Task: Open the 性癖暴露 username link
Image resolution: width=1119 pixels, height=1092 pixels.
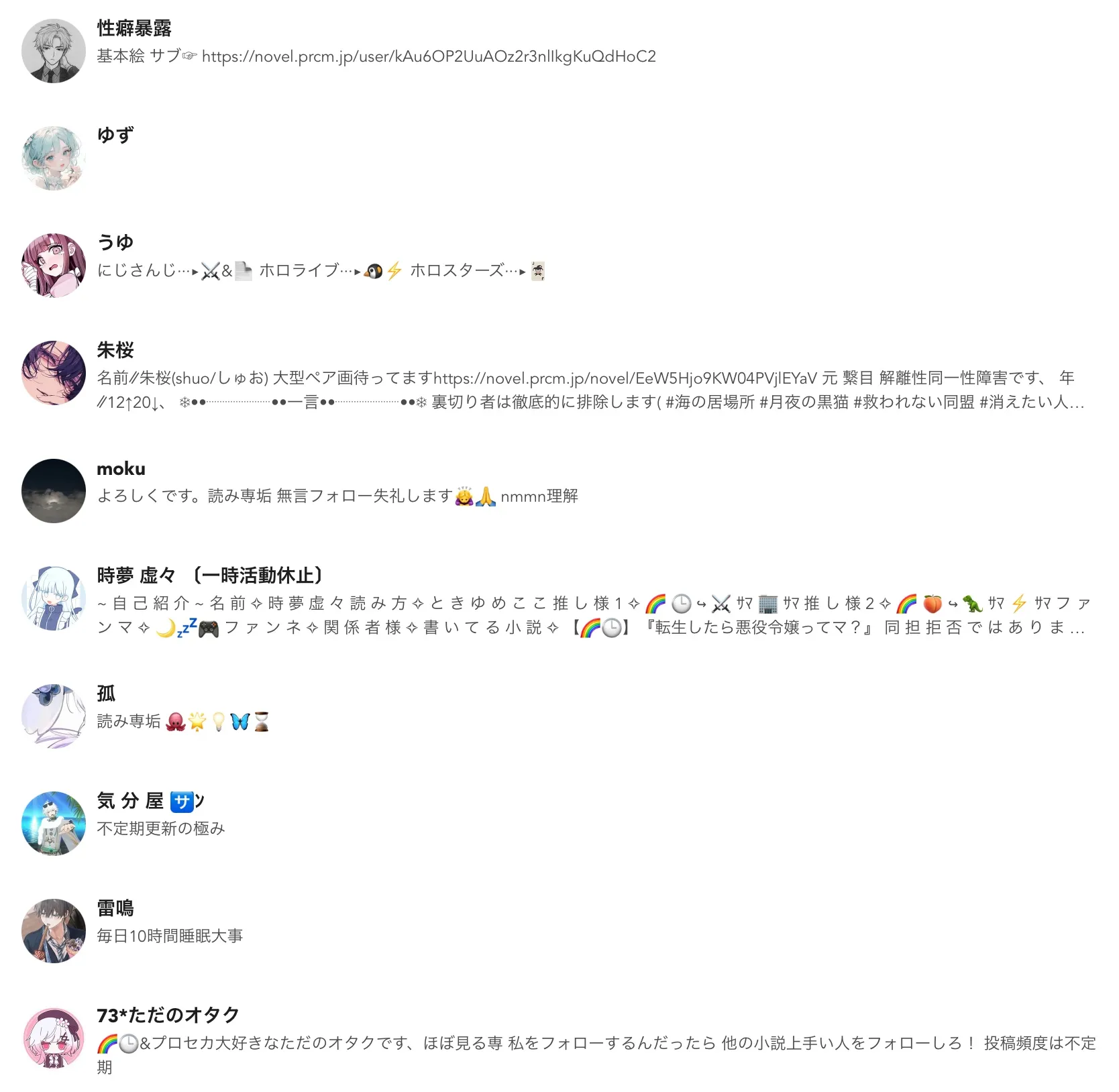Action: click(134, 28)
